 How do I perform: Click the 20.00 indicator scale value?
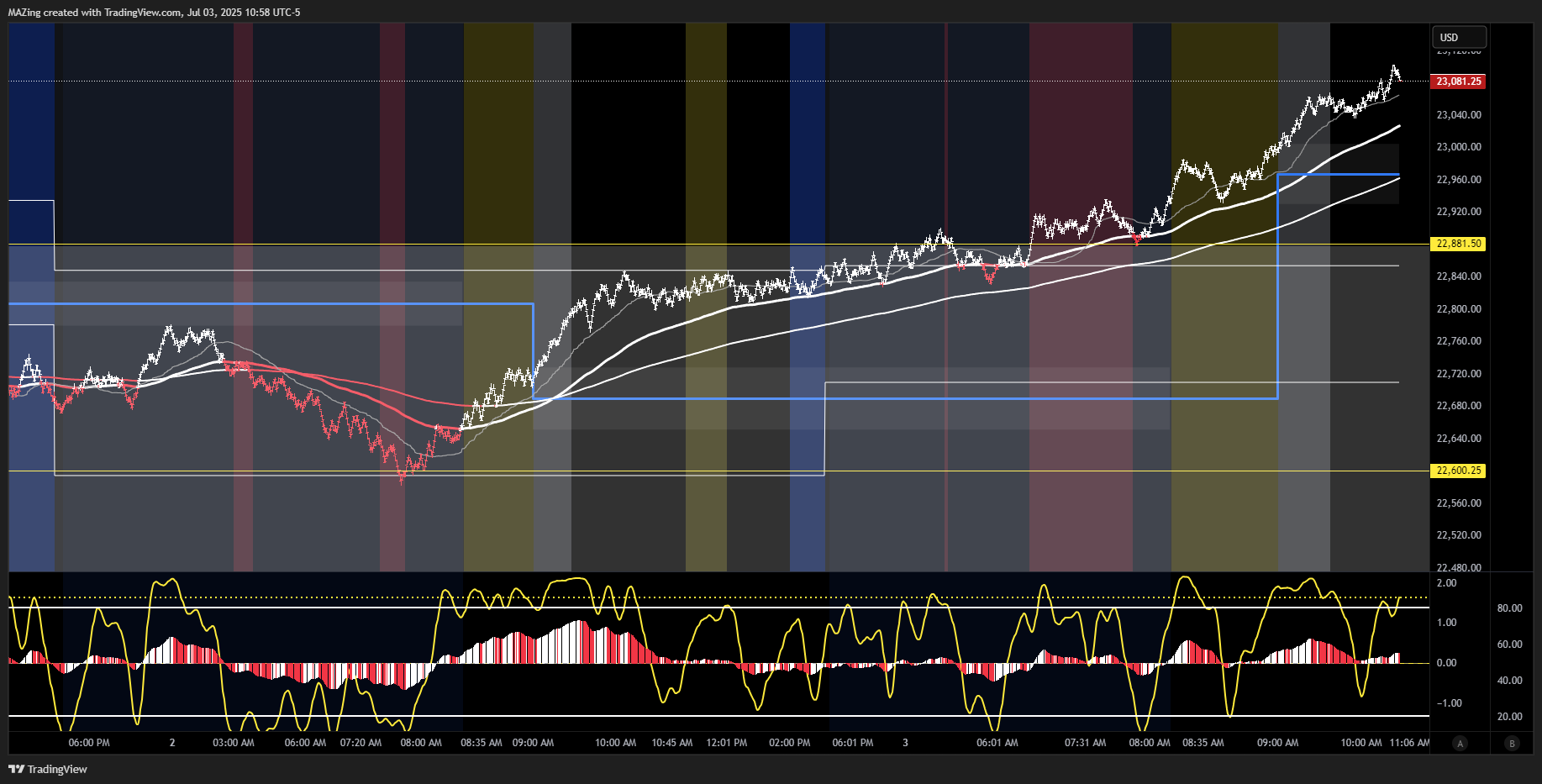coord(1509,717)
